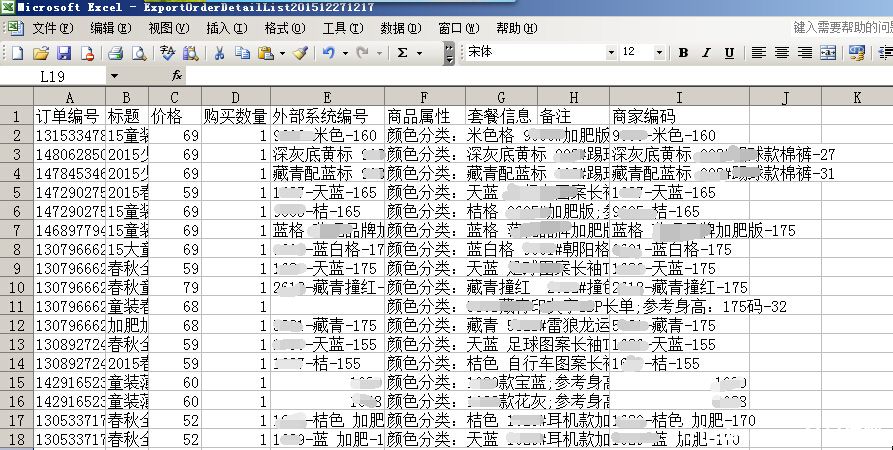Image resolution: width=893 pixels, height=450 pixels.
Task: Toggle Bold formatting
Action: pos(683,53)
